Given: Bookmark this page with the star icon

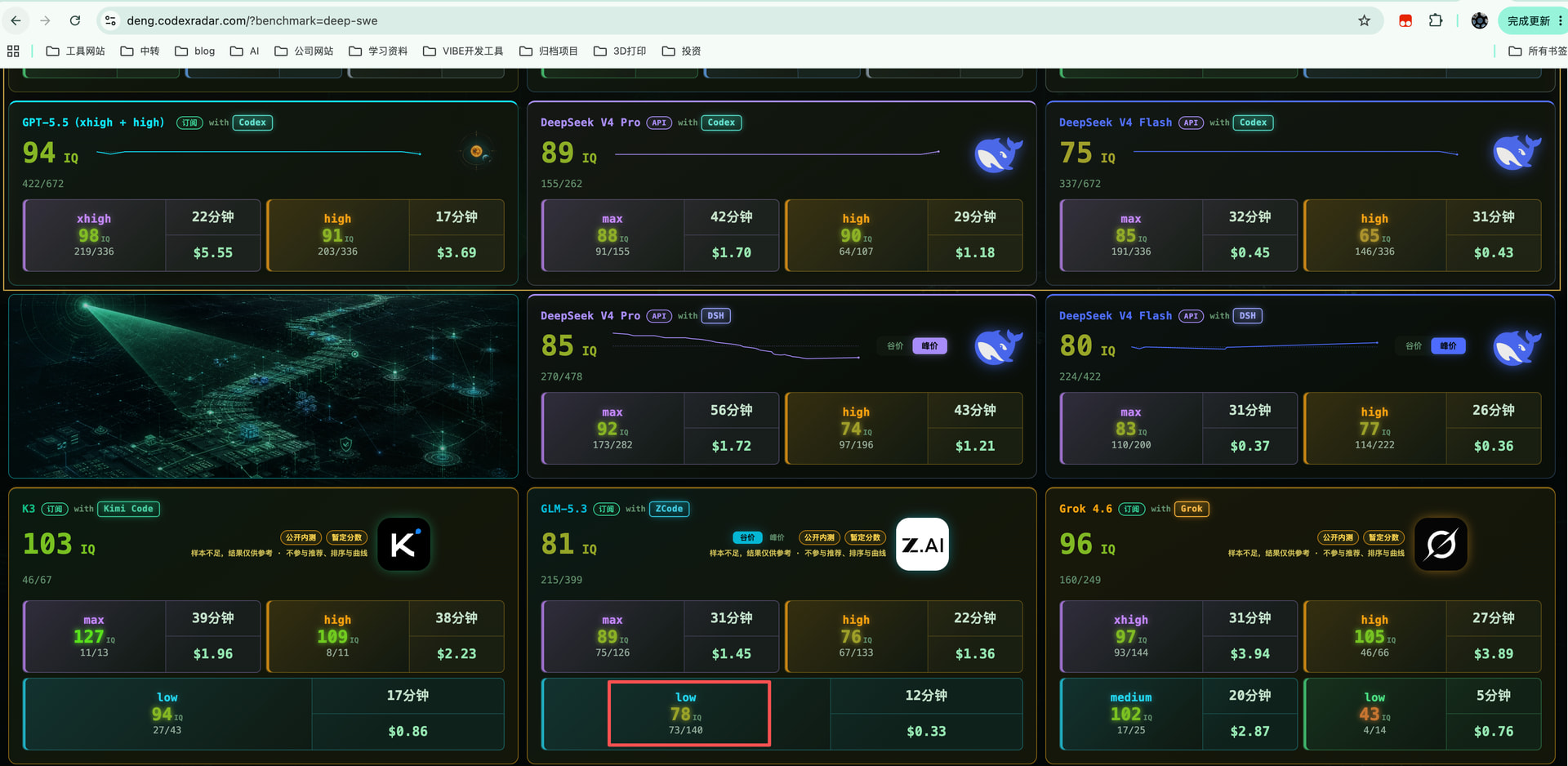Looking at the screenshot, I should [x=1364, y=20].
